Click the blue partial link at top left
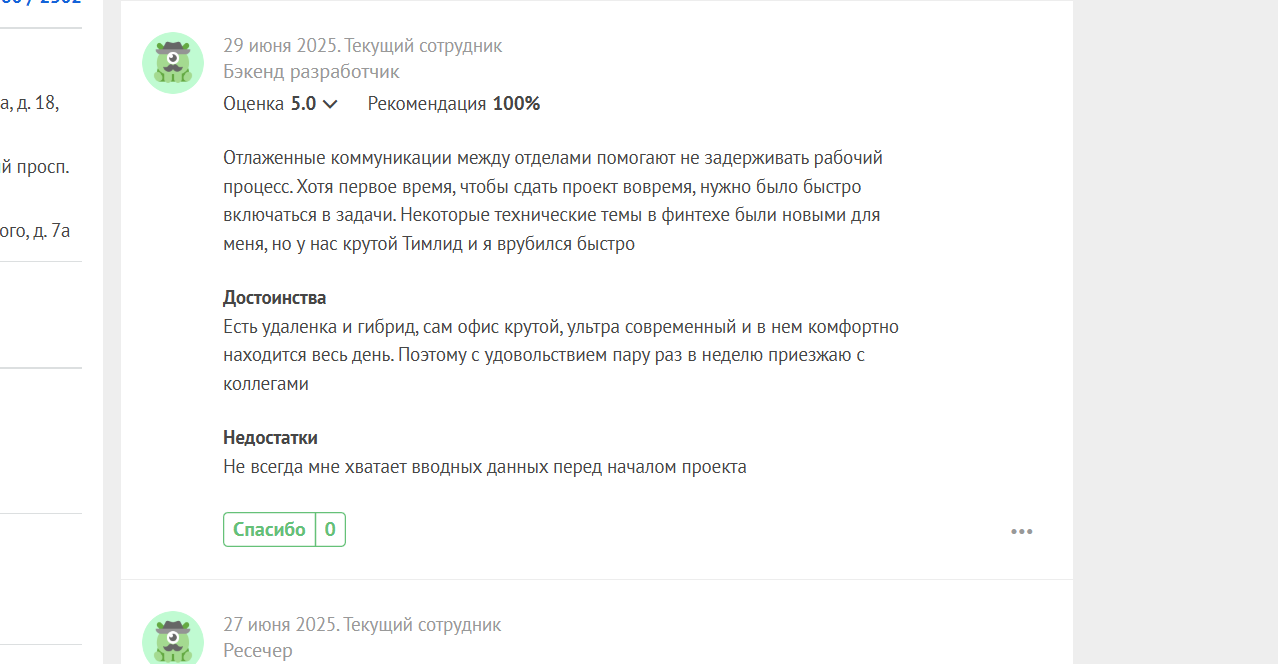This screenshot has width=1278, height=664. click(41, 3)
